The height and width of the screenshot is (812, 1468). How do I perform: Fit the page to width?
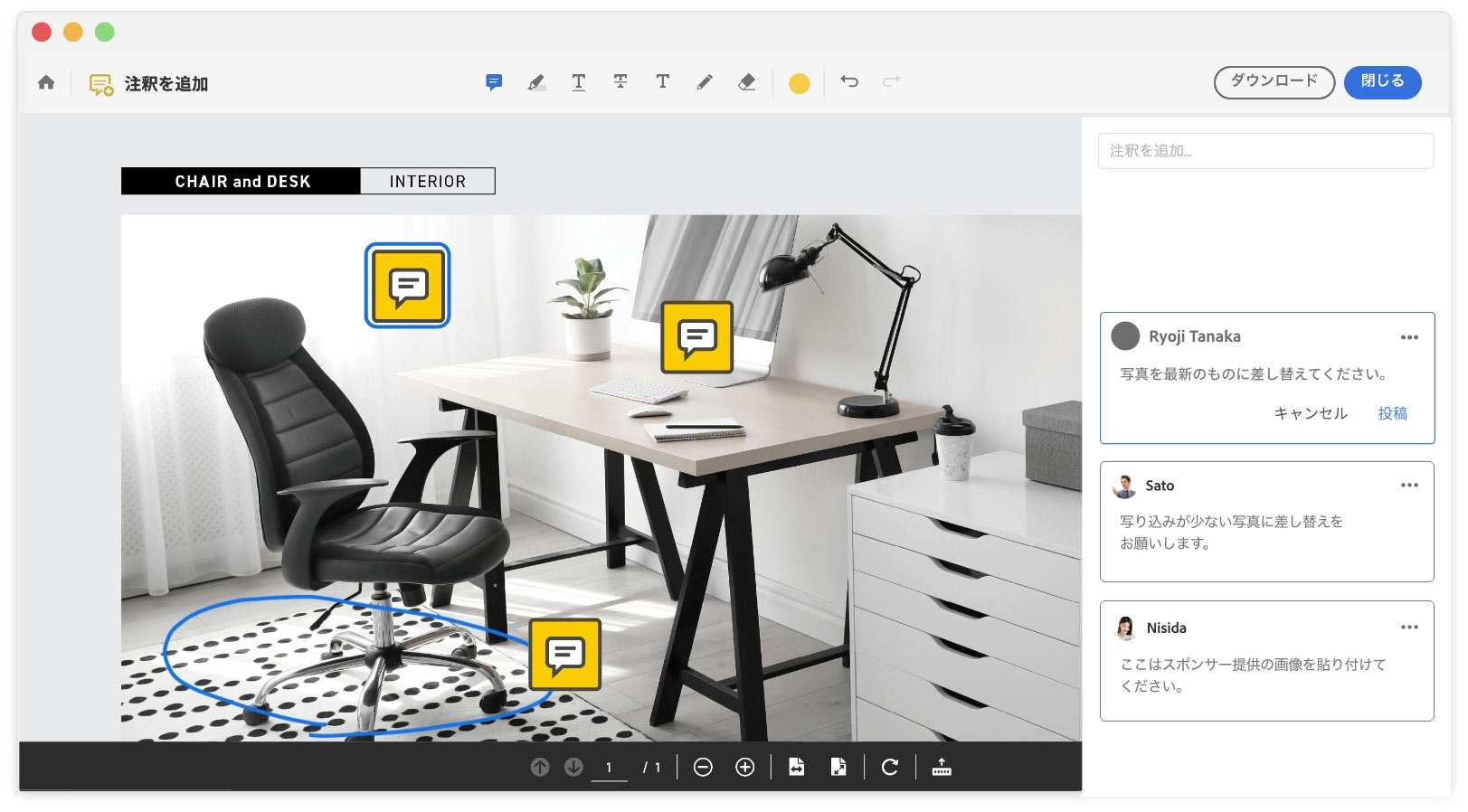tap(796, 767)
